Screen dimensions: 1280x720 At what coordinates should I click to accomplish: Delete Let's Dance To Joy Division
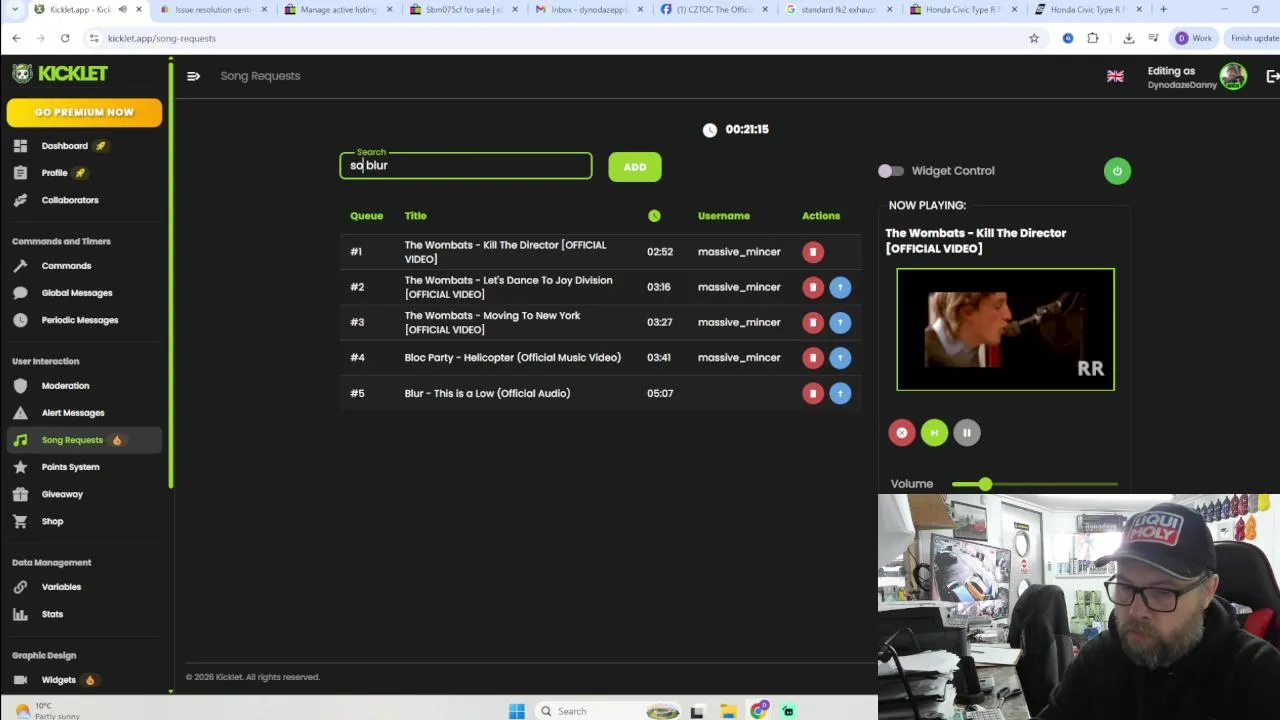coord(813,287)
